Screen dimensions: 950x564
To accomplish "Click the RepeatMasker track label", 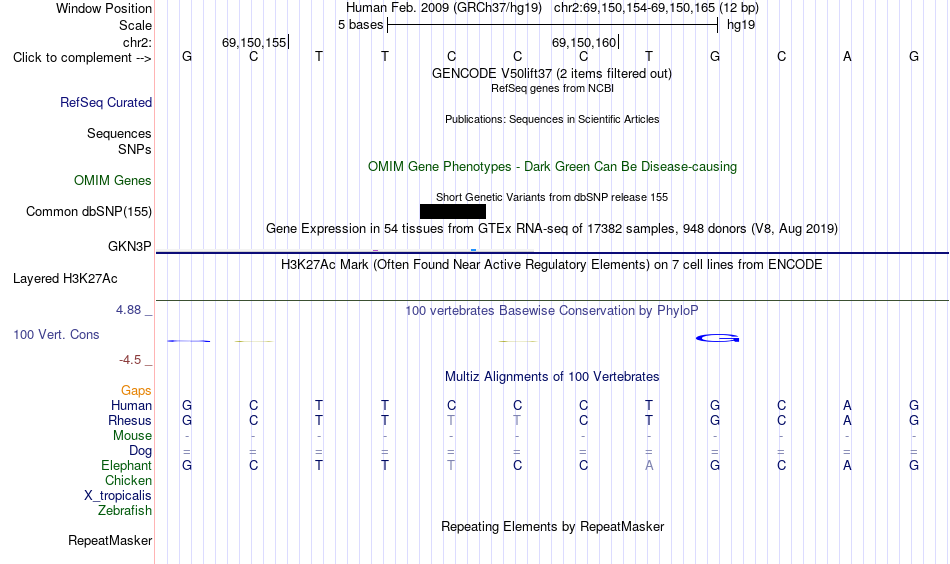I will pos(110,540).
